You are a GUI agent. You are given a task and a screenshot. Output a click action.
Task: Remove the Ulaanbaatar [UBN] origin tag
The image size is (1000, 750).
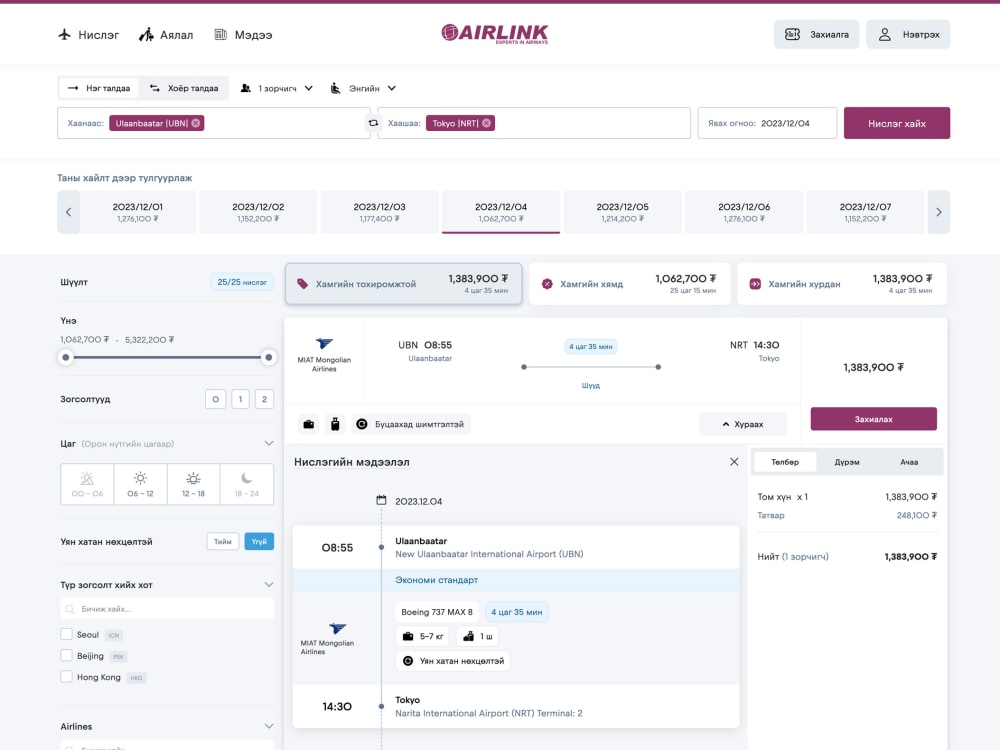coord(196,123)
